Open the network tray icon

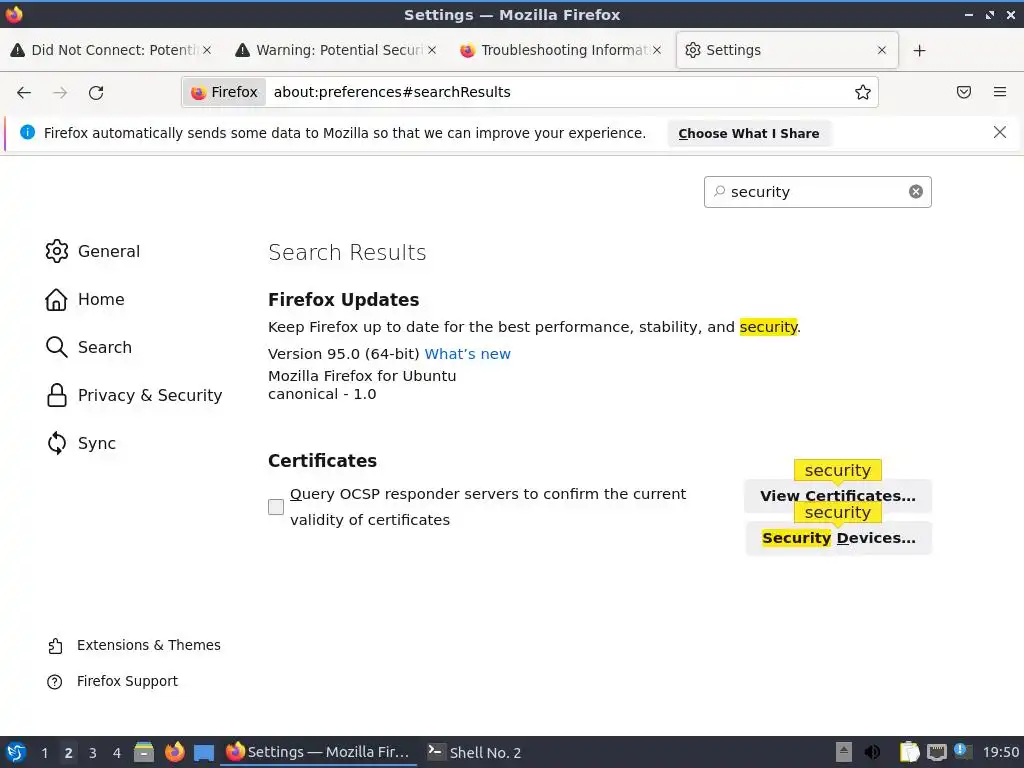[936, 752]
